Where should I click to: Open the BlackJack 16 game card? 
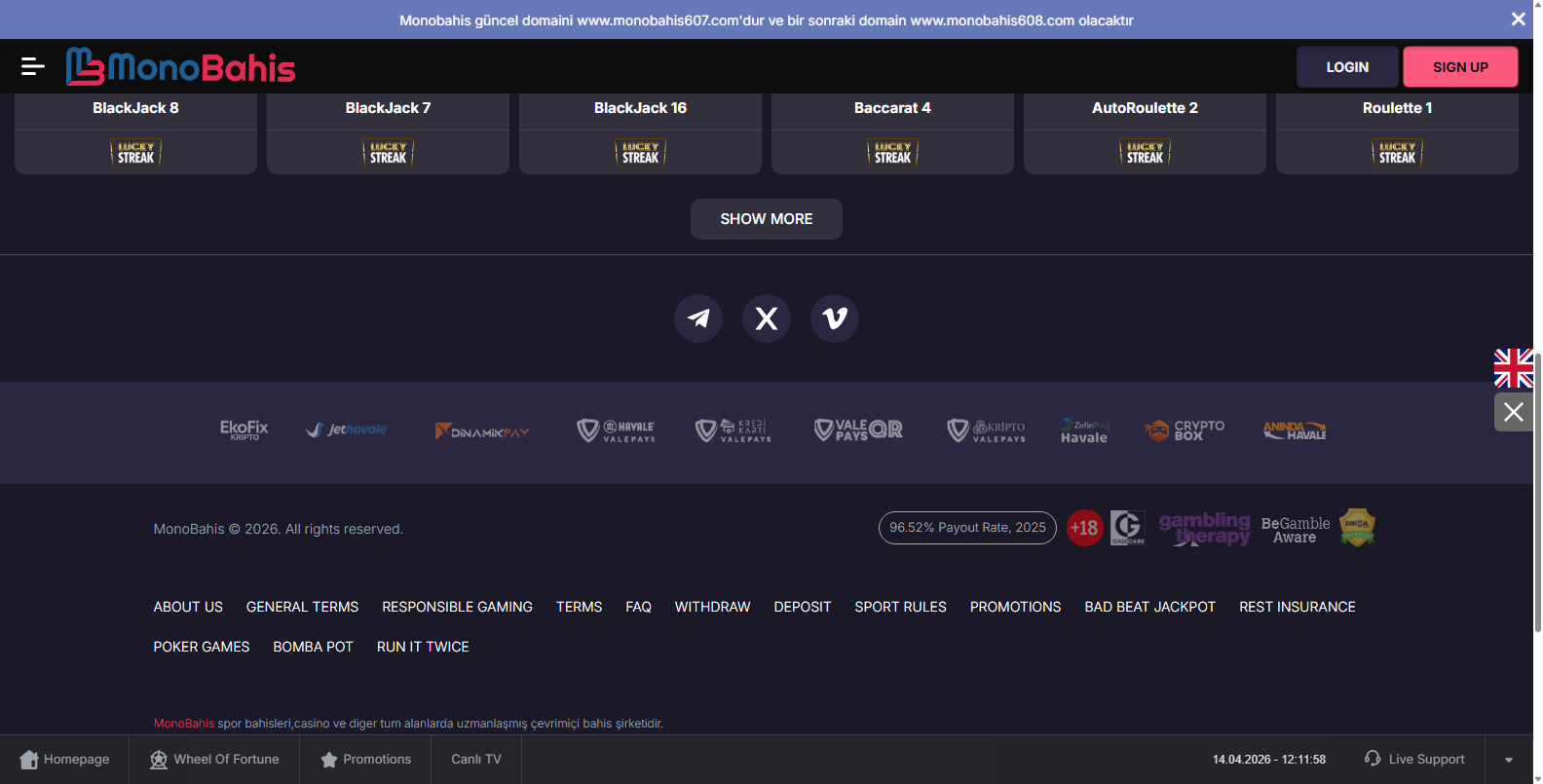(x=640, y=133)
